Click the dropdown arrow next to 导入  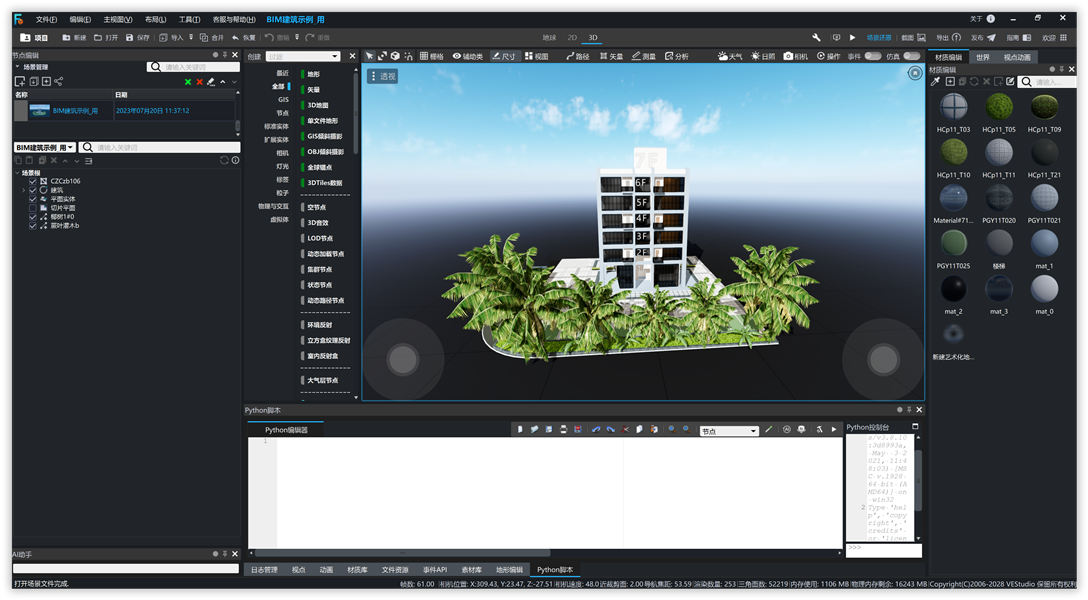click(x=191, y=37)
